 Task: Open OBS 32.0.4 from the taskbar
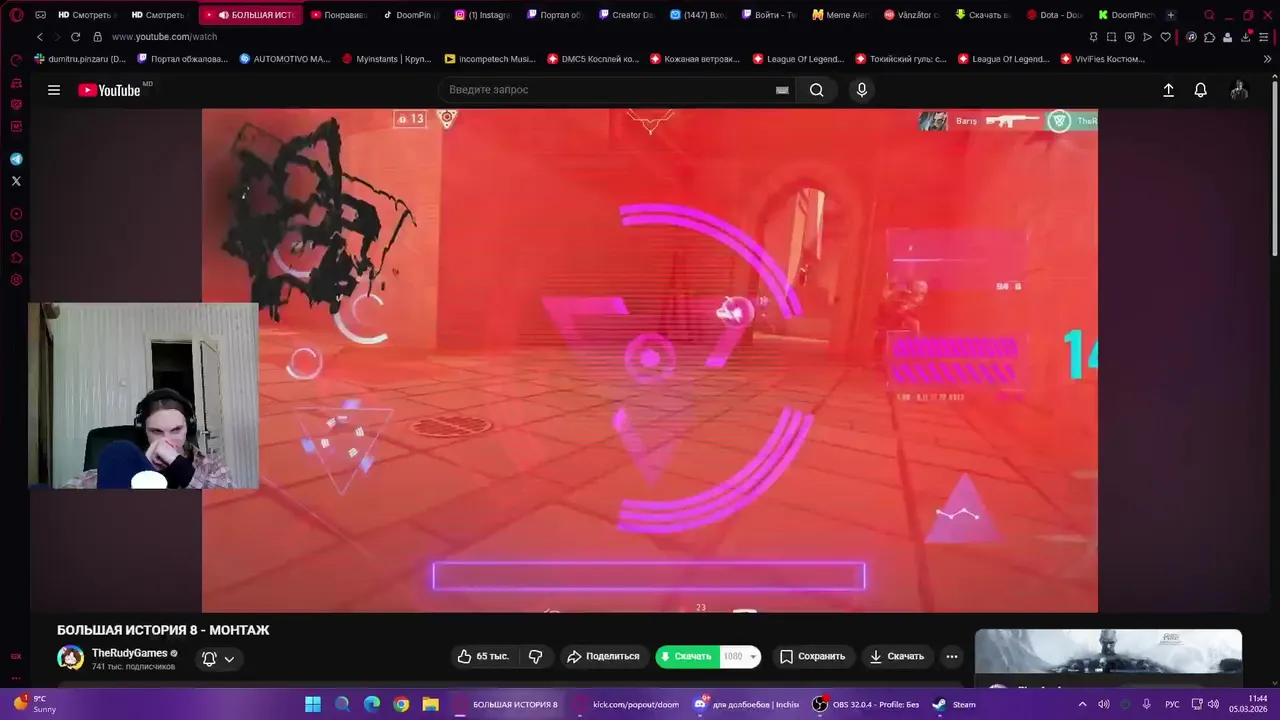click(866, 704)
